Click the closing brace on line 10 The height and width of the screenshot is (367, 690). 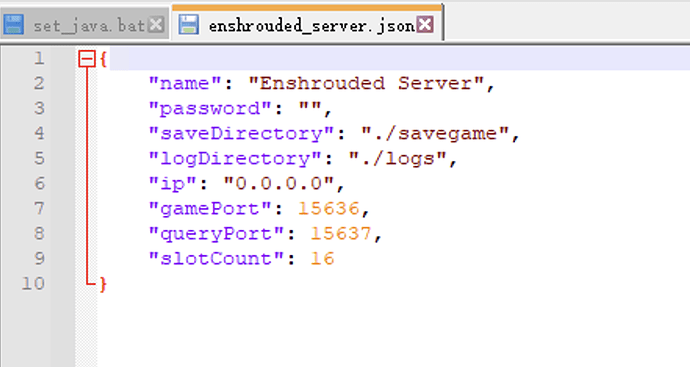[x=103, y=284]
